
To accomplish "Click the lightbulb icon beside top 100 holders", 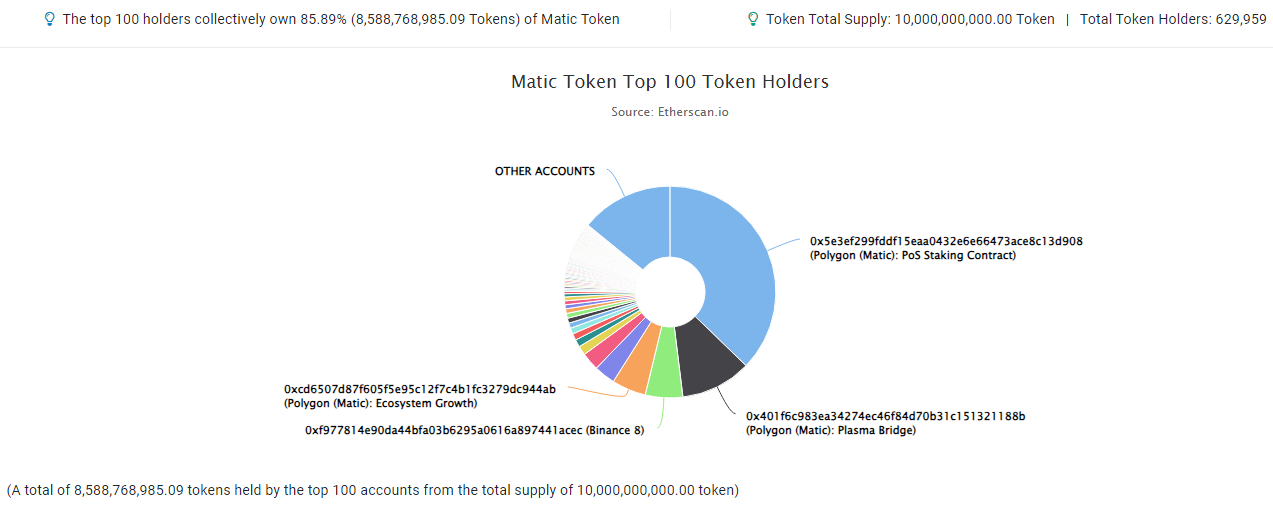I will tap(50, 19).
